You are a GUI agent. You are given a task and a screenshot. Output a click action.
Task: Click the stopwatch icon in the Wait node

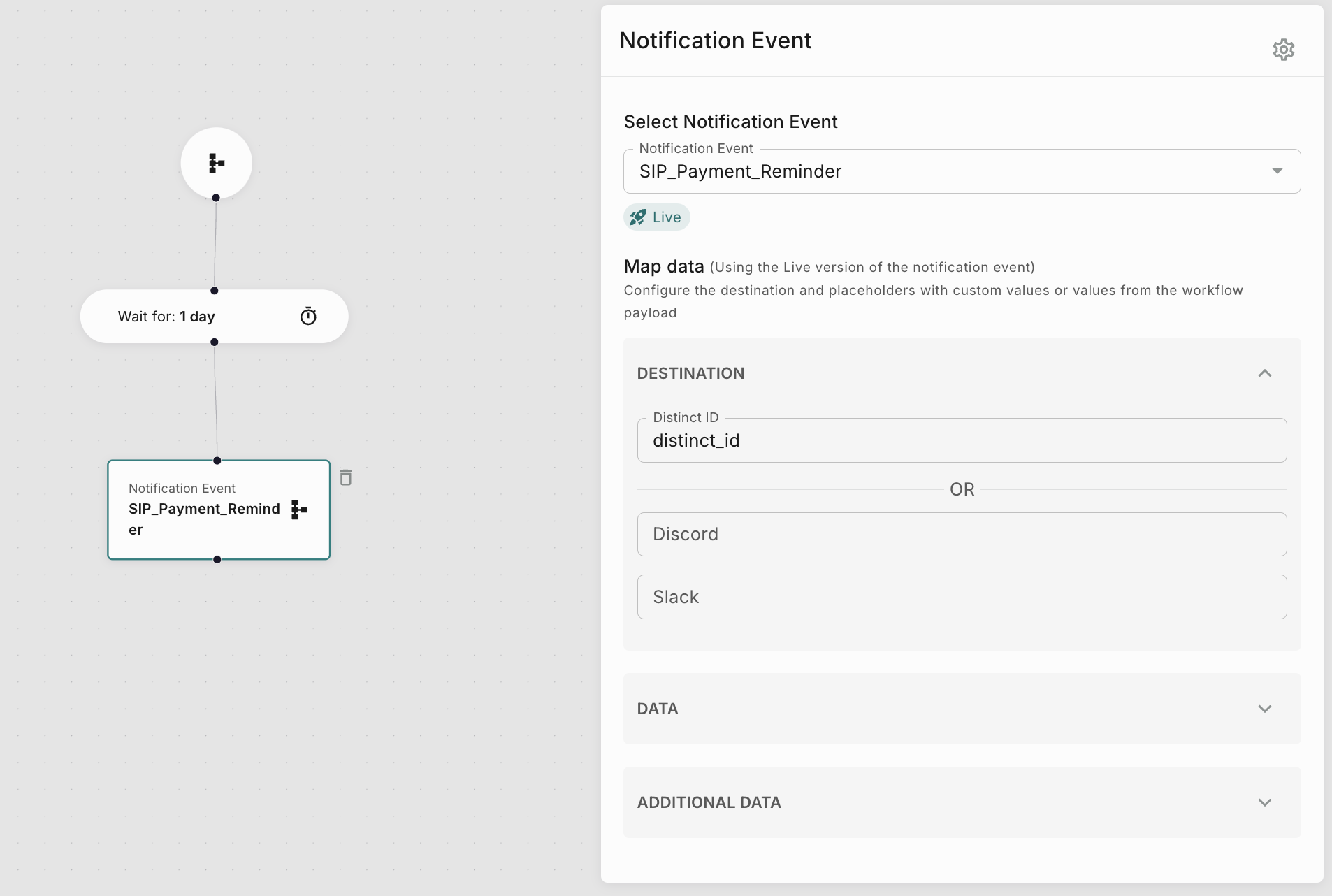click(308, 317)
